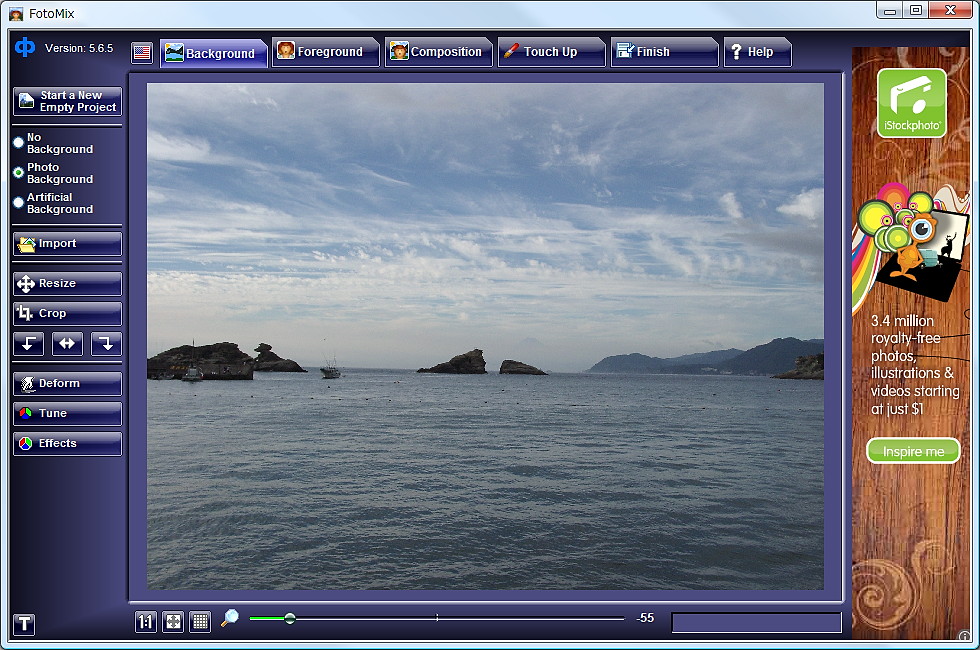
Task: Open the Effects panel
Action: click(x=68, y=444)
